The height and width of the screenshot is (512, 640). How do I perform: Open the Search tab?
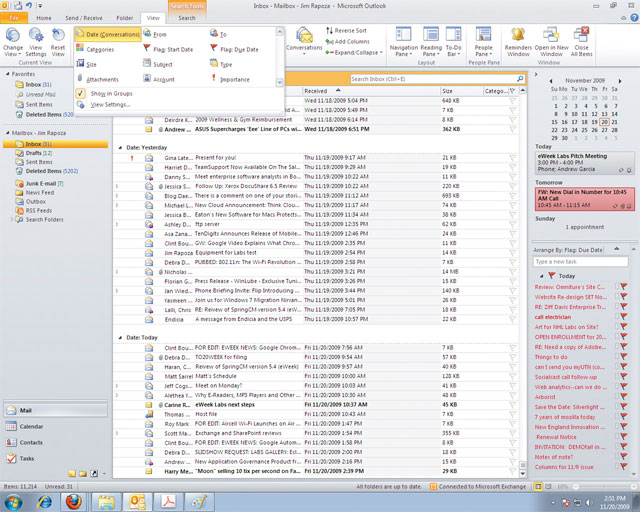tap(187, 18)
